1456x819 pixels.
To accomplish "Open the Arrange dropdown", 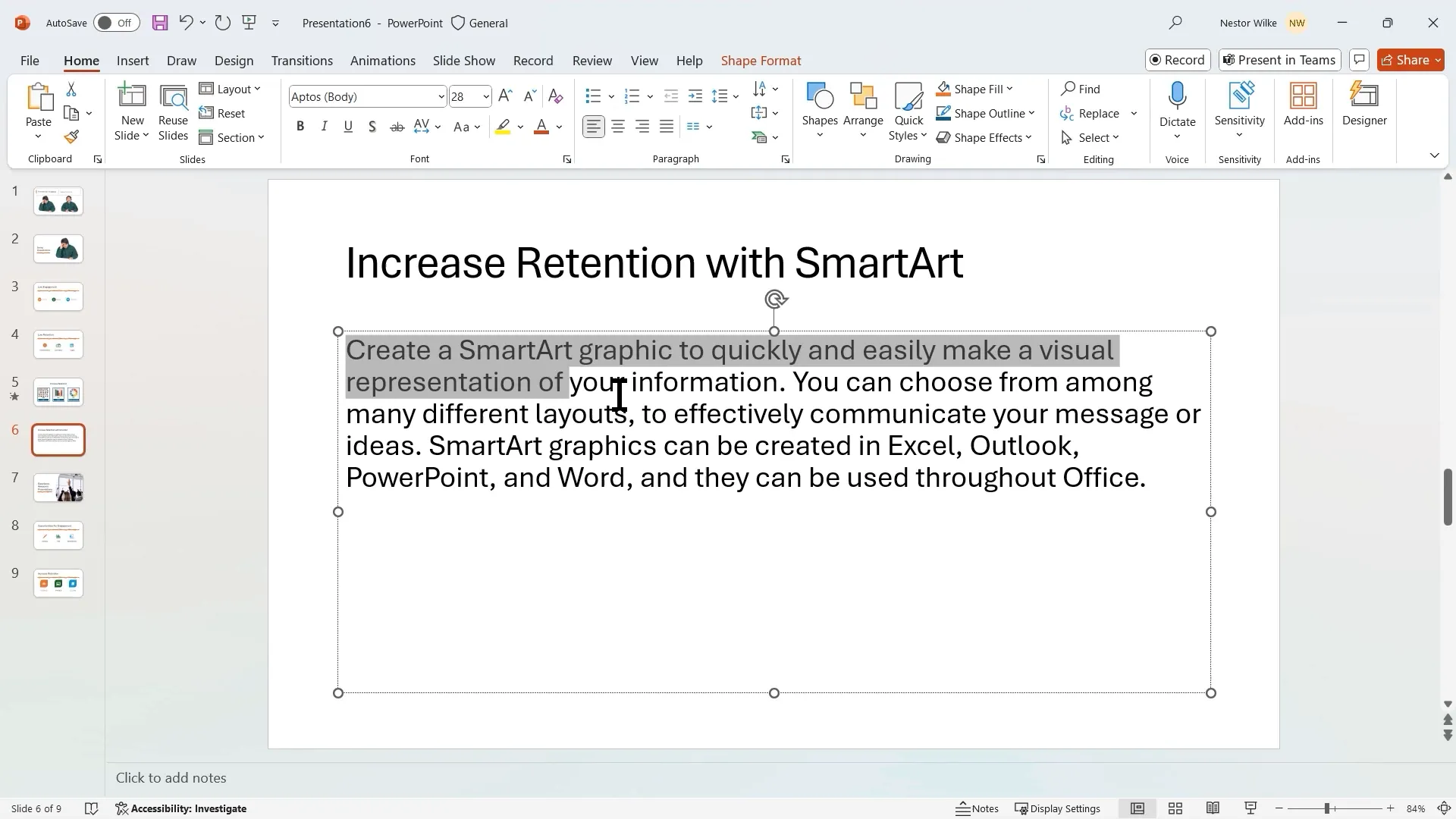I will [x=863, y=111].
